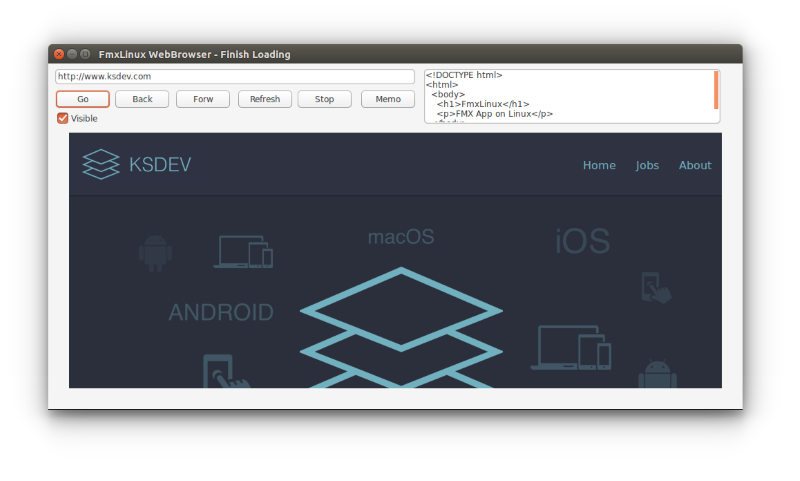Image resolution: width=800 pixels, height=481 pixels.
Task: Click the Memo button
Action: pos(388,99)
